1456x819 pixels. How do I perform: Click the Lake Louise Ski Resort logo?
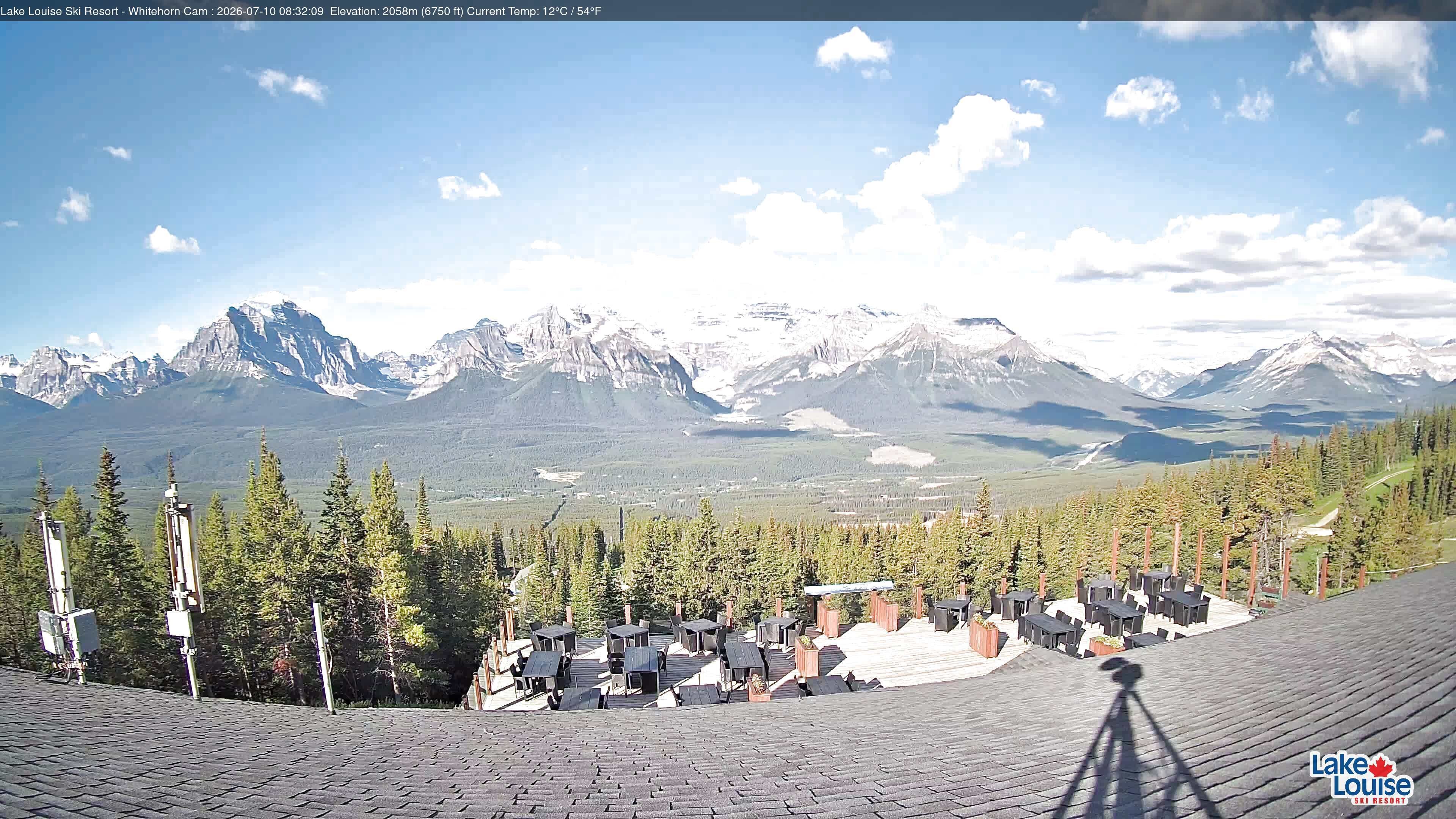click(1361, 778)
